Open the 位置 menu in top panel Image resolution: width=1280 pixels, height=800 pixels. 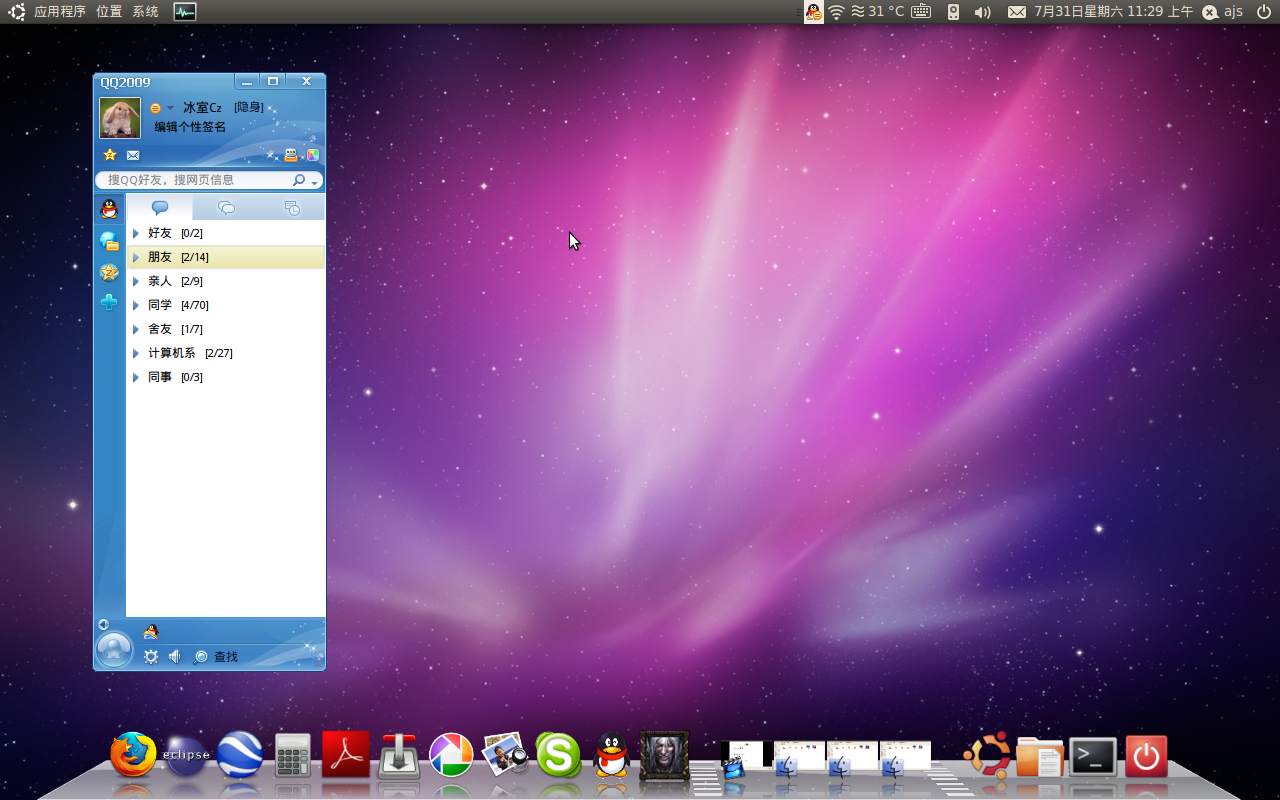[x=109, y=12]
